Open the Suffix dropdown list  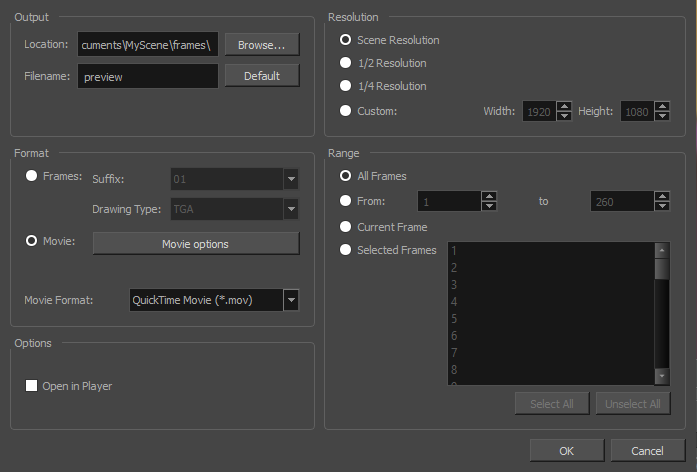tap(291, 180)
